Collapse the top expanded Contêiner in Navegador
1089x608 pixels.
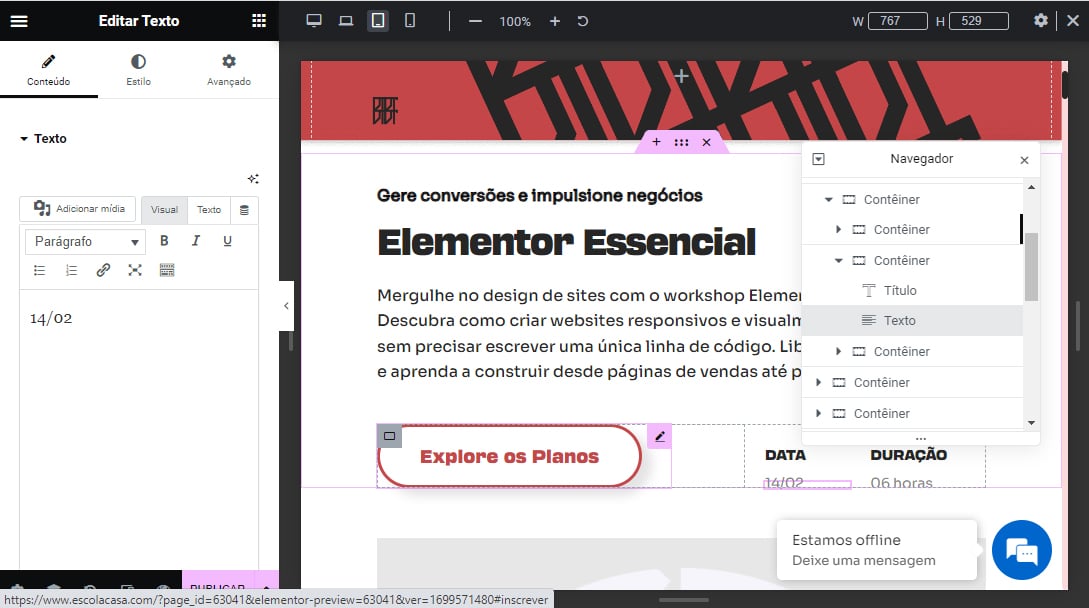(x=829, y=199)
